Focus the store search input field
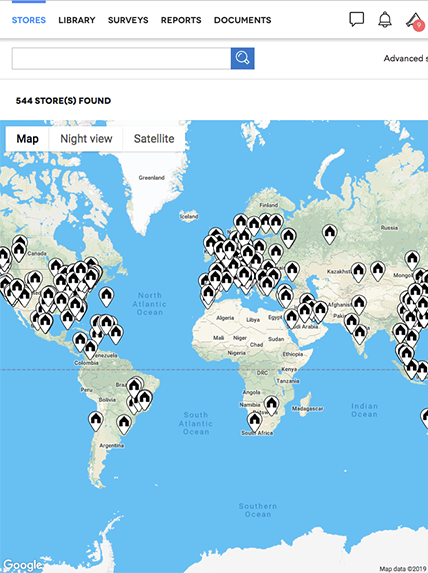428x573 pixels. pos(121,58)
